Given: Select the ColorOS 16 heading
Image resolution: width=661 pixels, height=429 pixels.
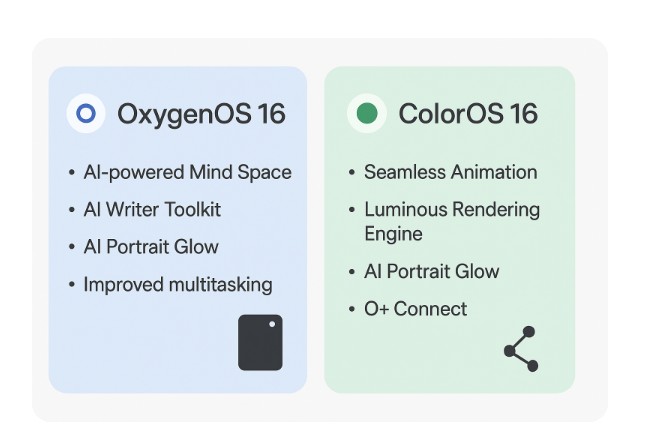Looking at the screenshot, I should (x=468, y=114).
